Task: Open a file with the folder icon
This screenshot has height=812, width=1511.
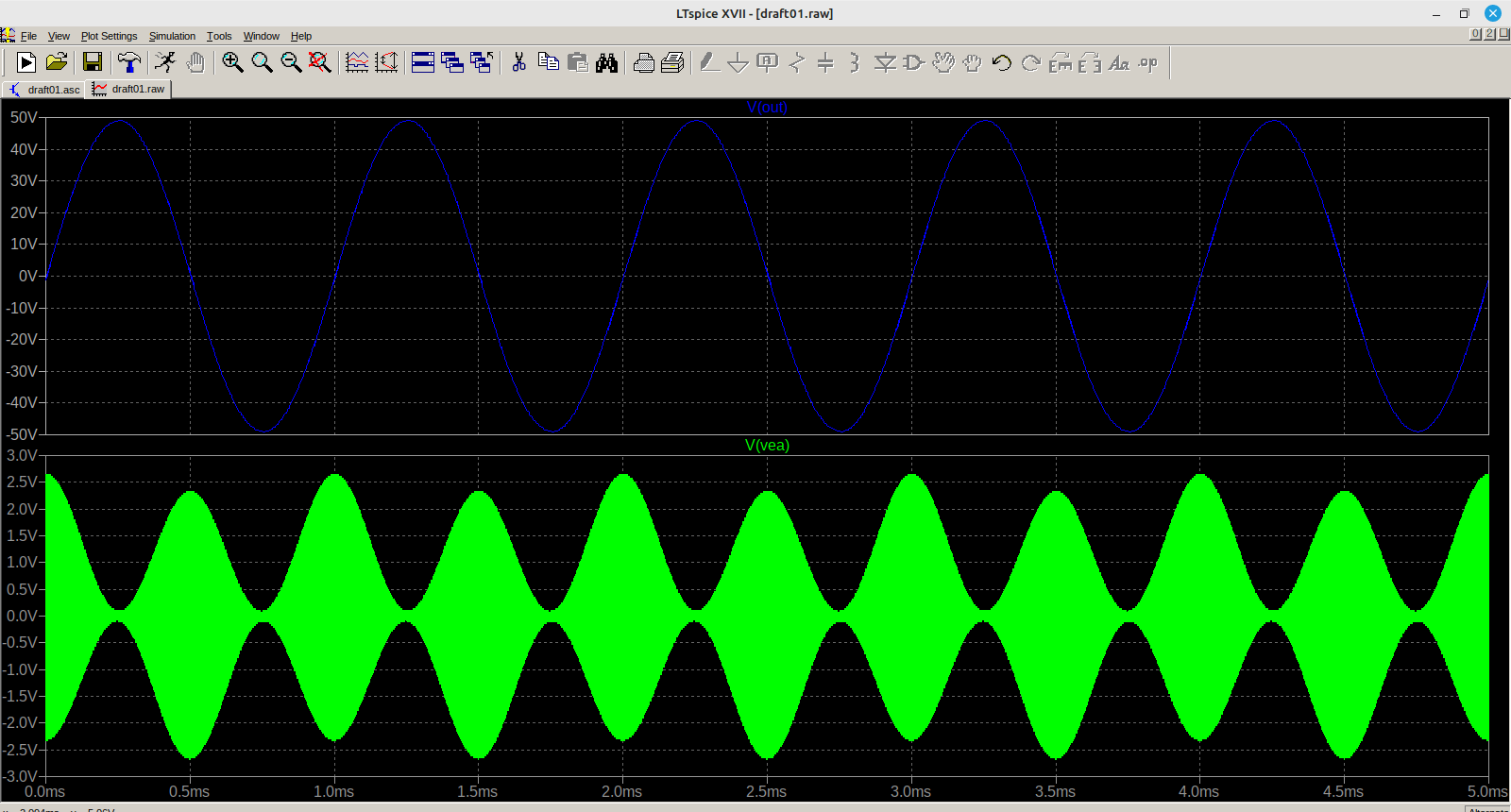Action: click(x=57, y=62)
